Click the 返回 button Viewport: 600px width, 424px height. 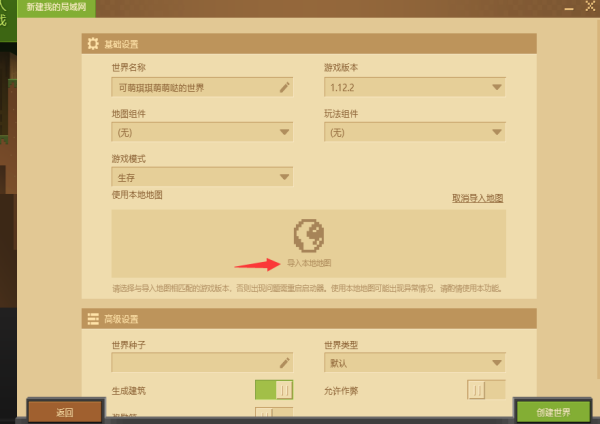pyautogui.click(x=65, y=412)
